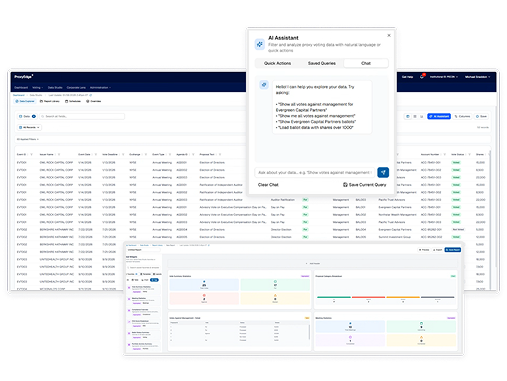Viewport: 507px width, 381px height.
Task: Select the Chat tab in AI Assistant
Action: (x=366, y=63)
